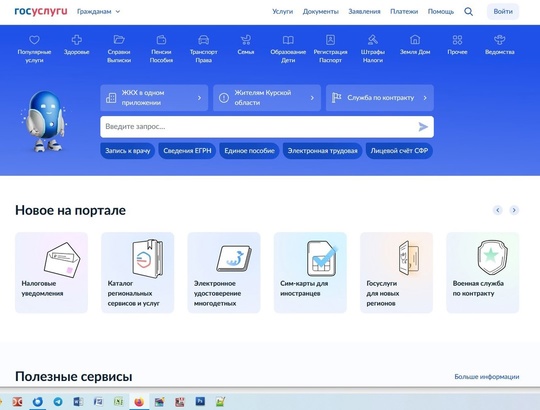
Task: Open the Услуги menu item
Action: pos(282,11)
